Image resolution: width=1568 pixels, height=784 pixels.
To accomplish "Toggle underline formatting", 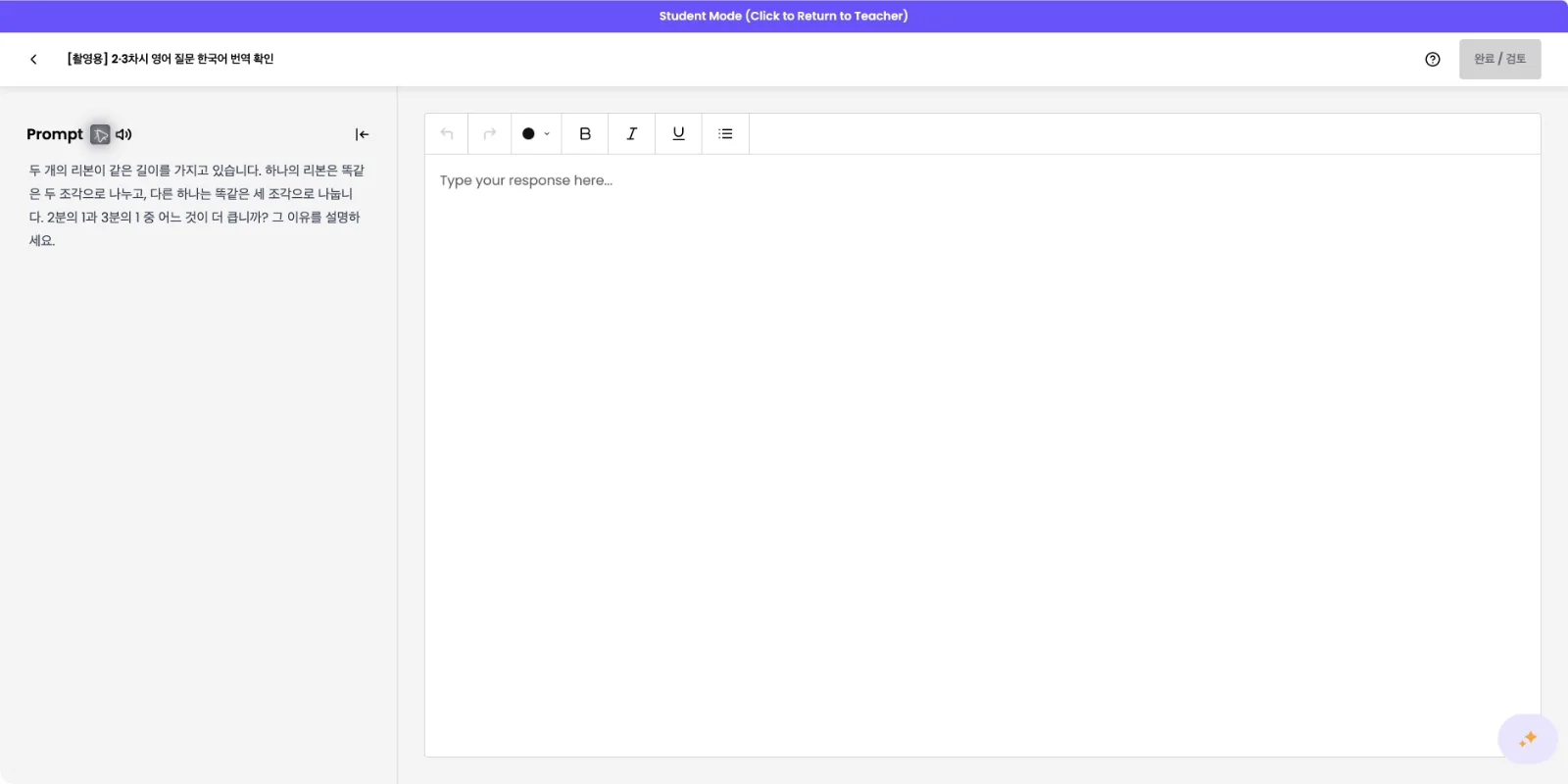I will point(678,133).
